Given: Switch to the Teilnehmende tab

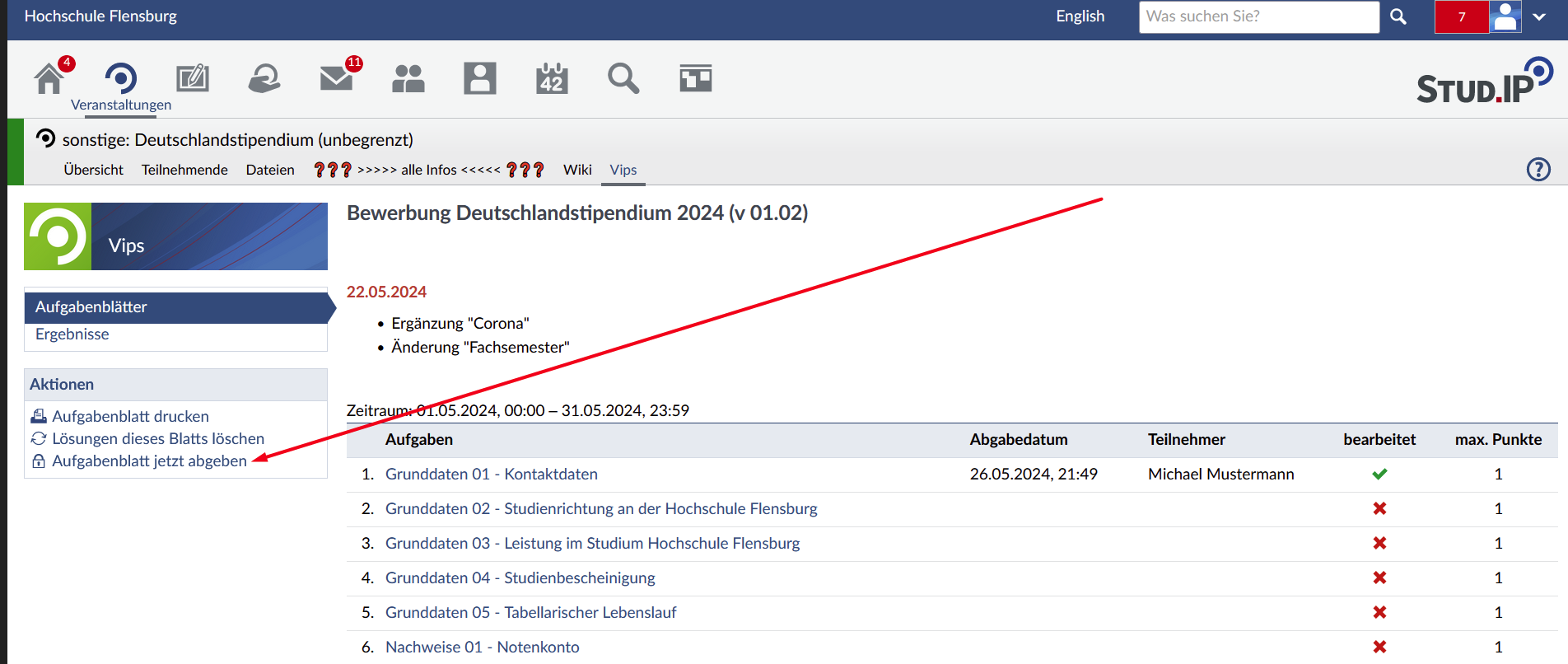Looking at the screenshot, I should [x=184, y=170].
